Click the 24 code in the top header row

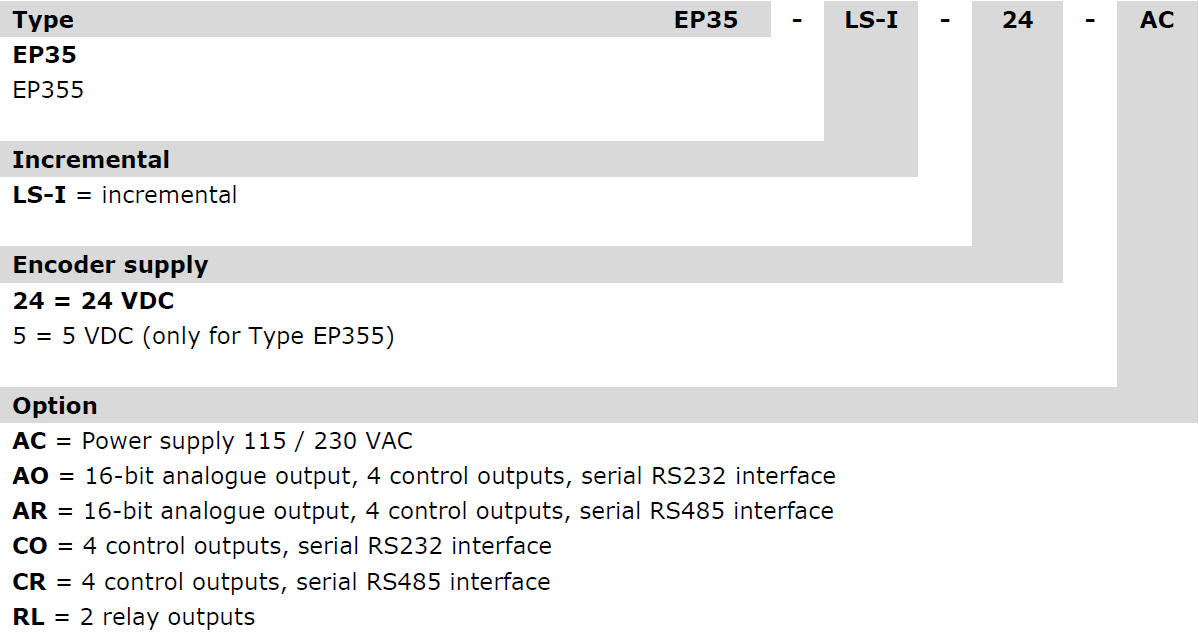tap(1017, 20)
